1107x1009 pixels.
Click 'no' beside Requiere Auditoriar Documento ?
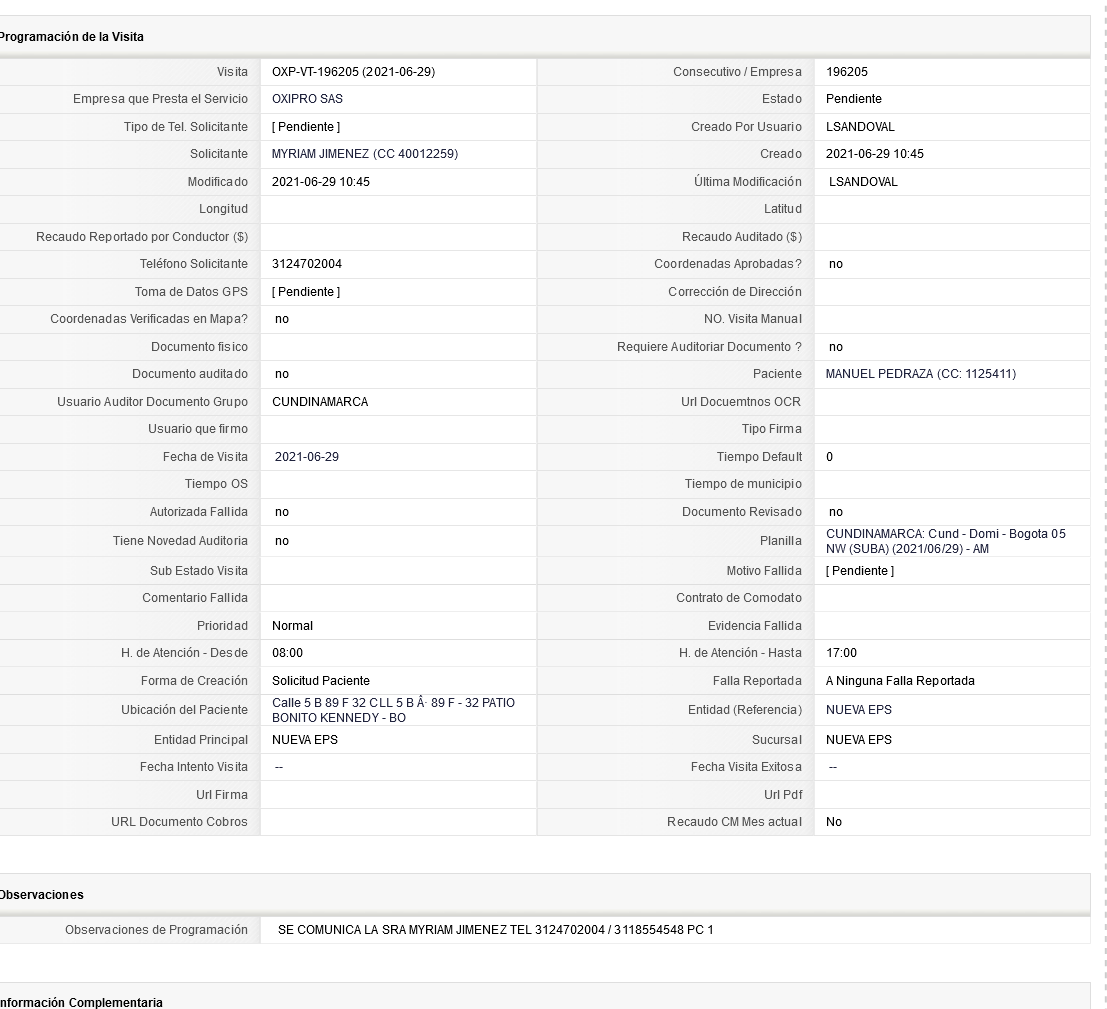(836, 347)
